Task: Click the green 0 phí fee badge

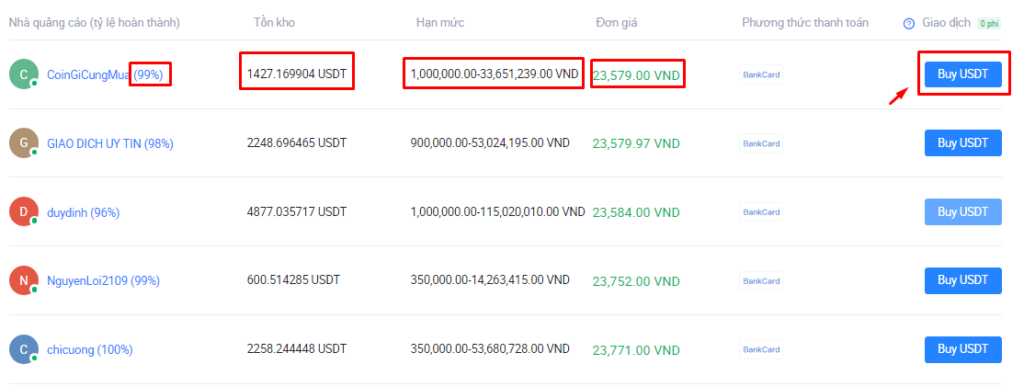Action: tap(989, 23)
